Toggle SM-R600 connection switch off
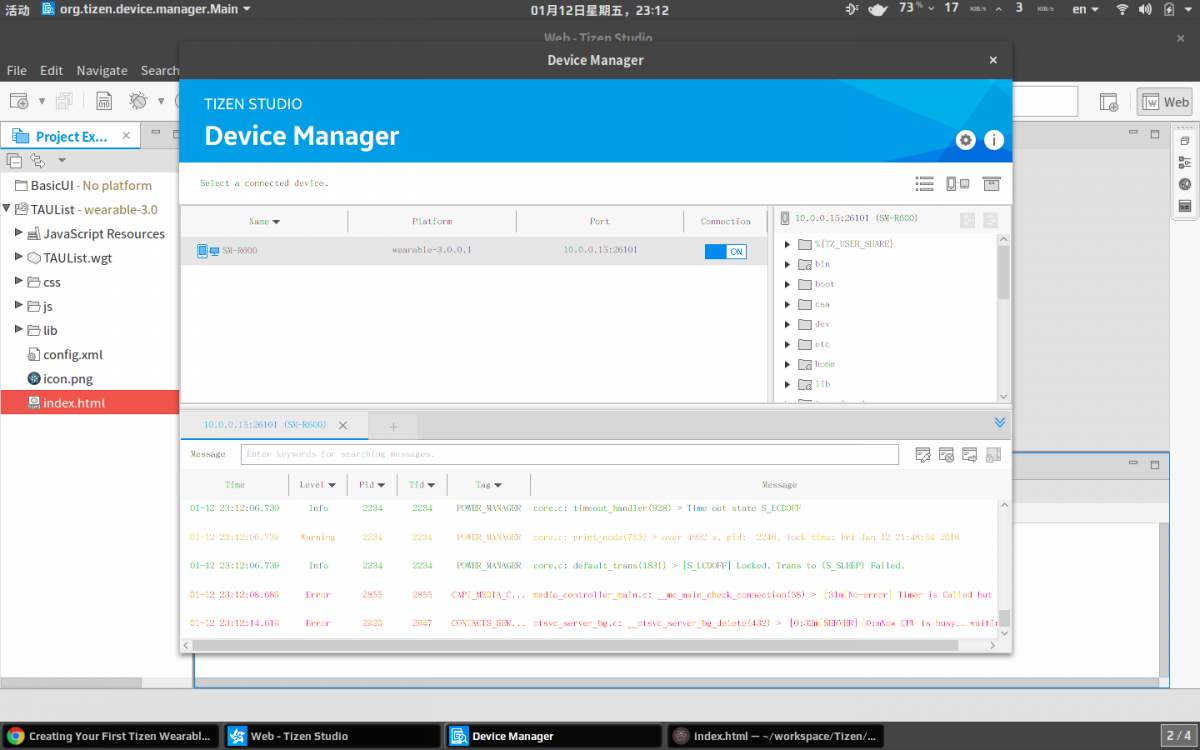Viewport: 1200px width, 750px height. pyautogui.click(x=725, y=251)
